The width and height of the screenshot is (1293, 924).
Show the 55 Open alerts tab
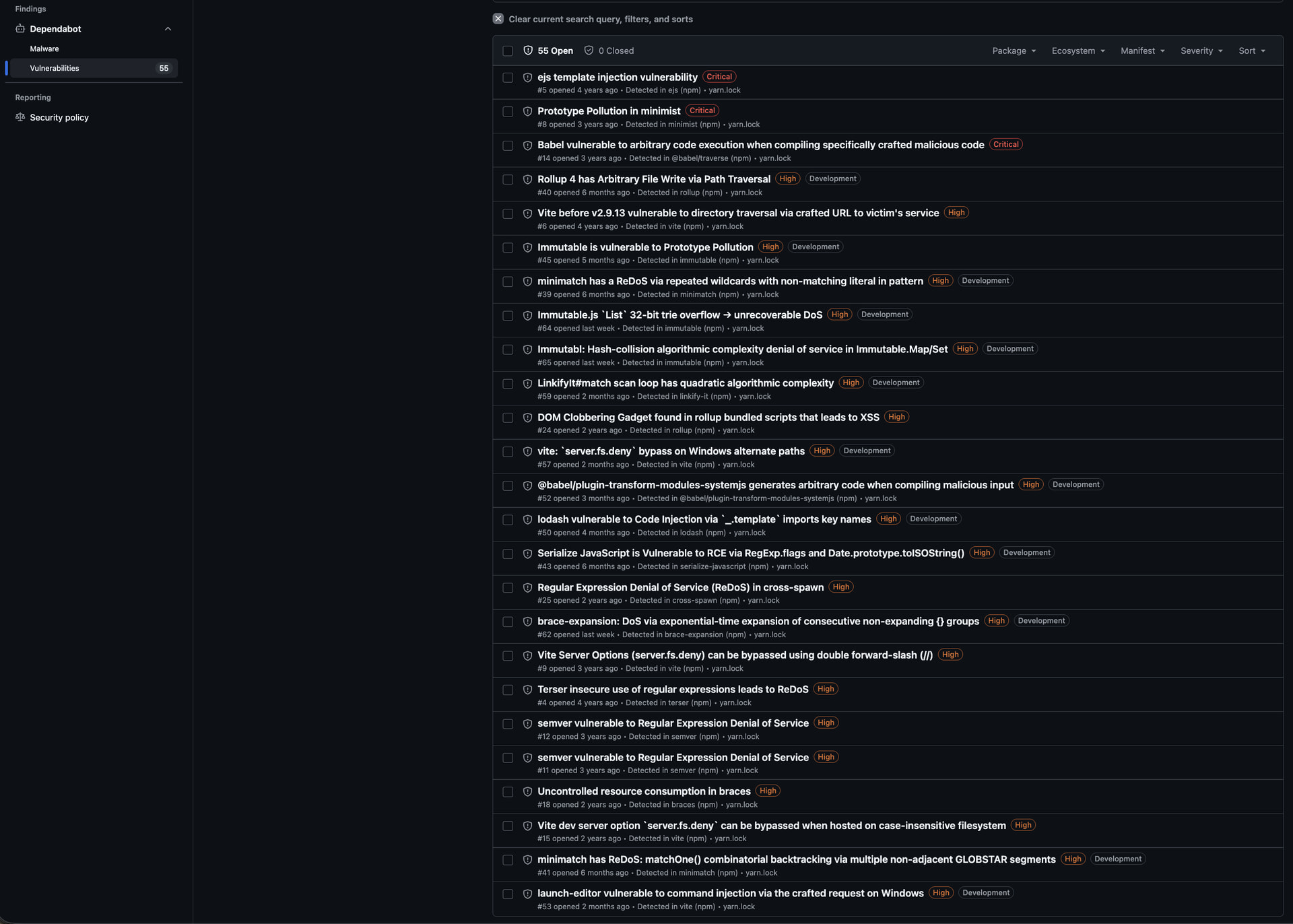point(548,51)
